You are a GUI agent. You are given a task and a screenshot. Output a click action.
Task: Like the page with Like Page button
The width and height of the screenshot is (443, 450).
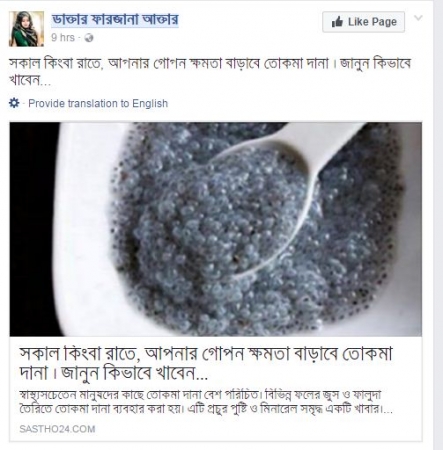pos(364,22)
